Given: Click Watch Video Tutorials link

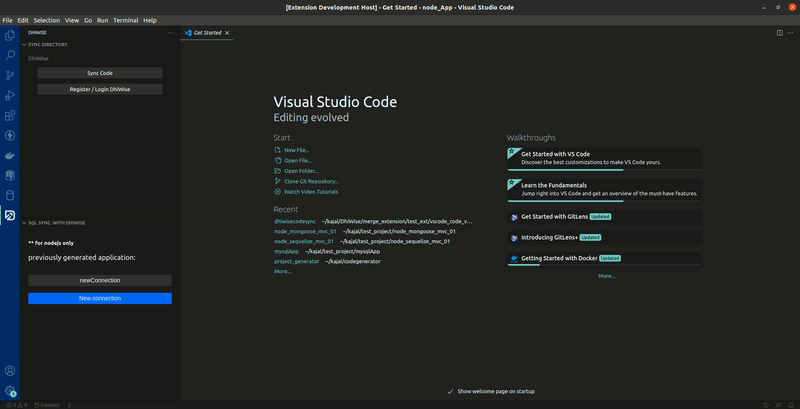Looking at the screenshot, I should (x=311, y=192).
